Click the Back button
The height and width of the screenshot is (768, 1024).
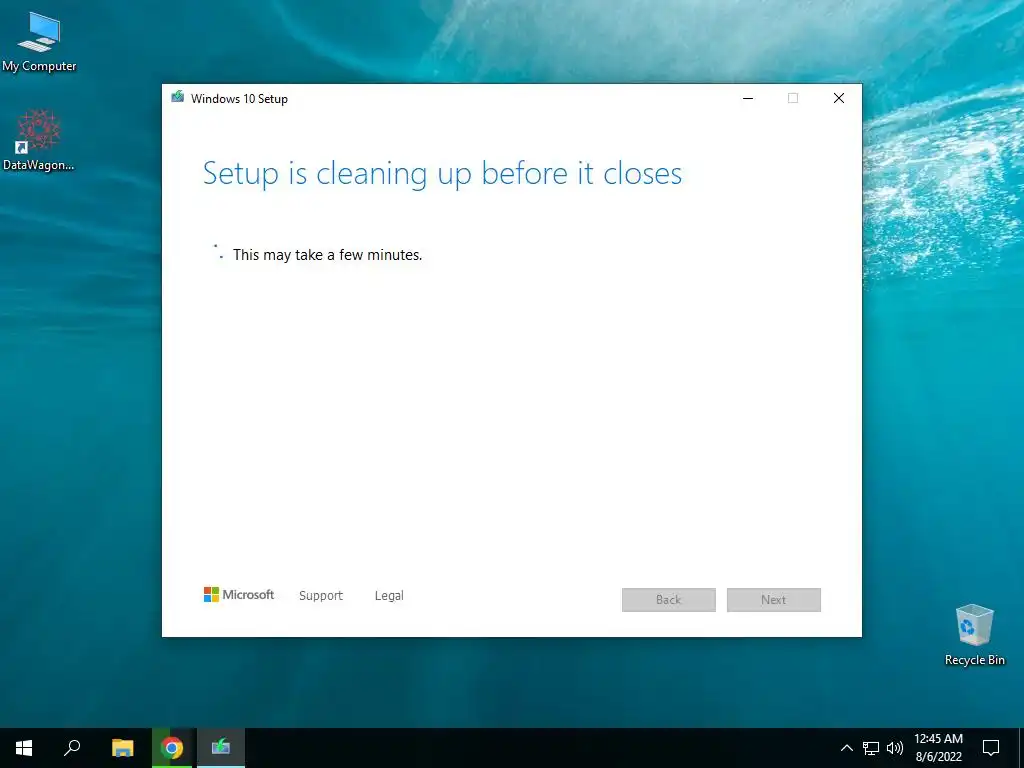click(x=669, y=600)
